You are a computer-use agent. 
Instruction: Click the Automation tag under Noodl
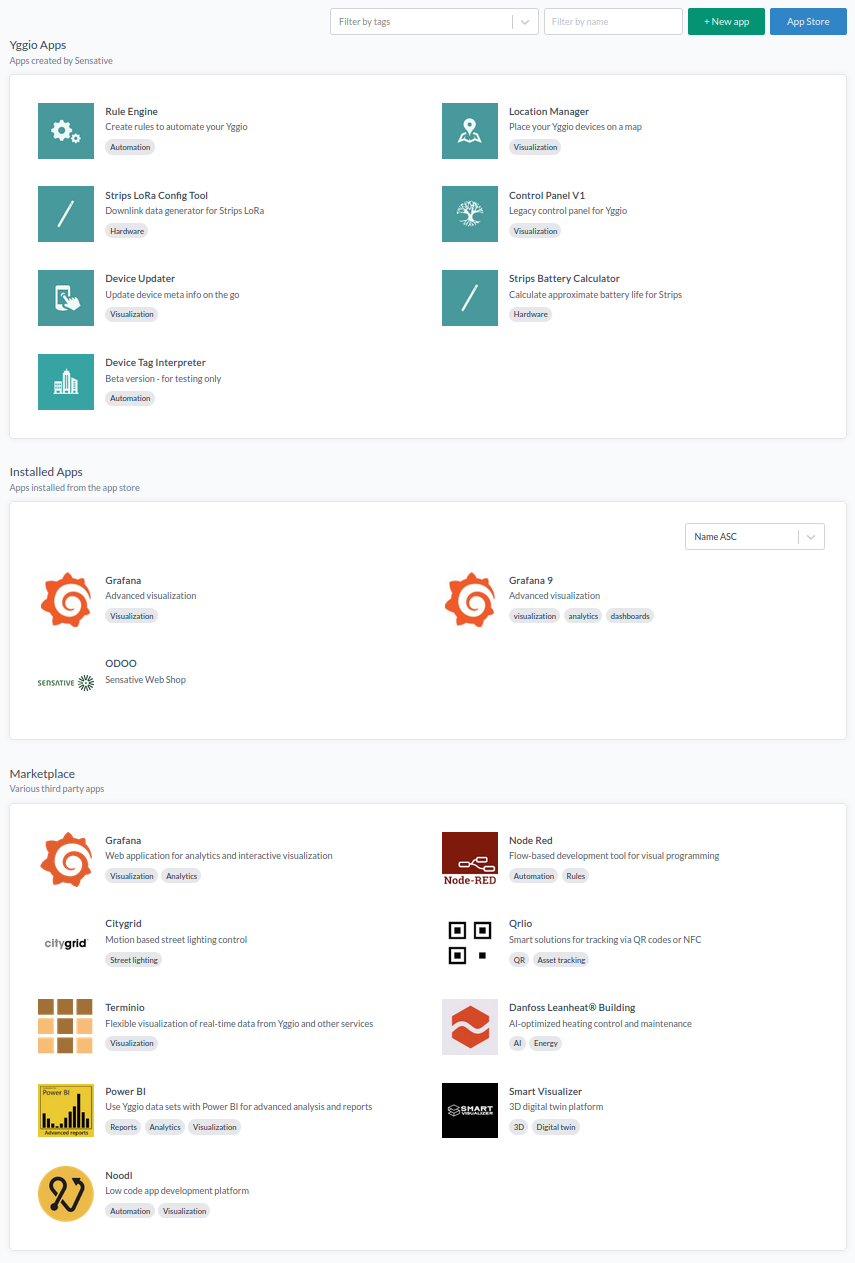(x=130, y=1211)
